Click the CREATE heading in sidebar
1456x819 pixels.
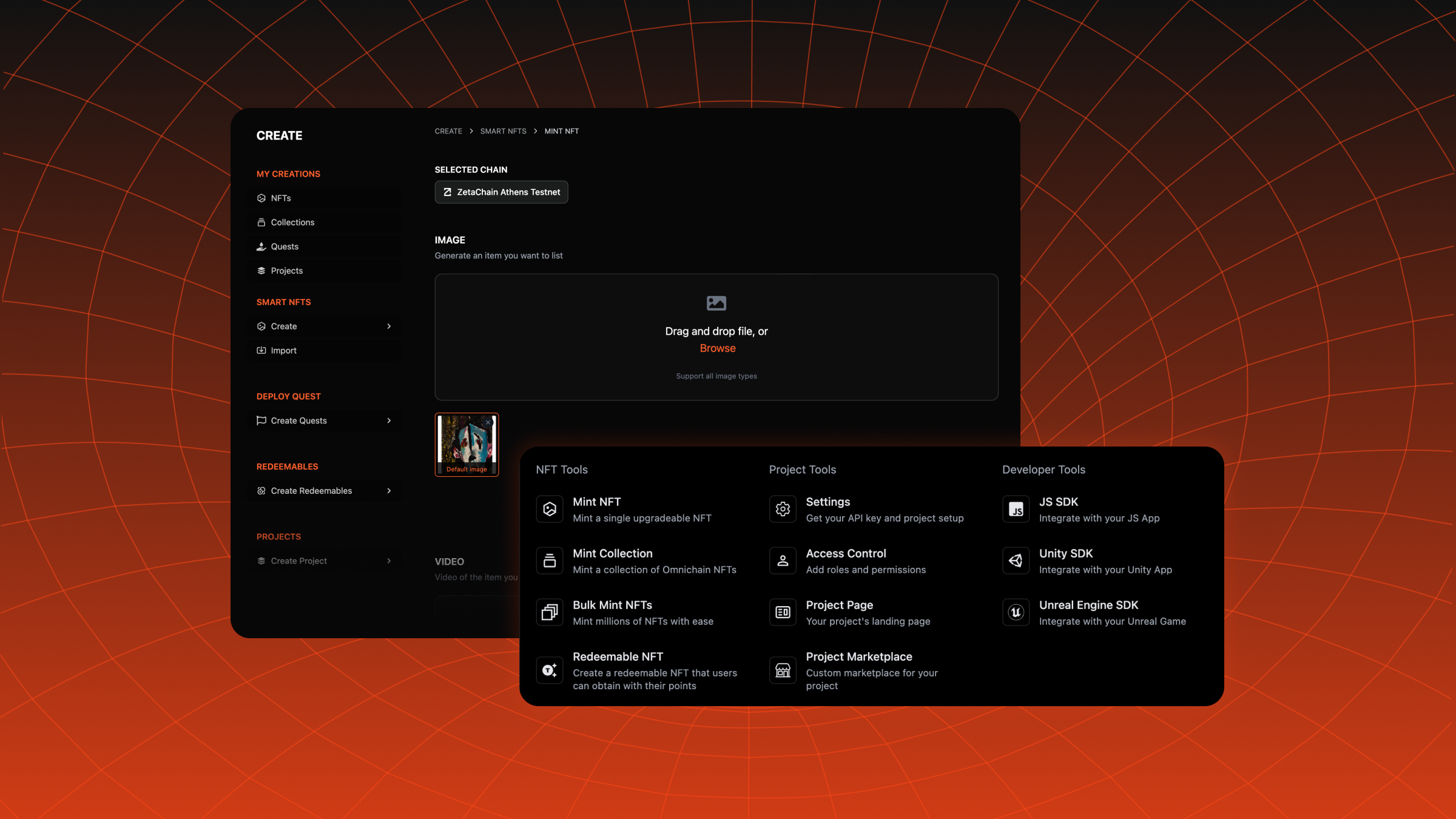pyautogui.click(x=279, y=136)
